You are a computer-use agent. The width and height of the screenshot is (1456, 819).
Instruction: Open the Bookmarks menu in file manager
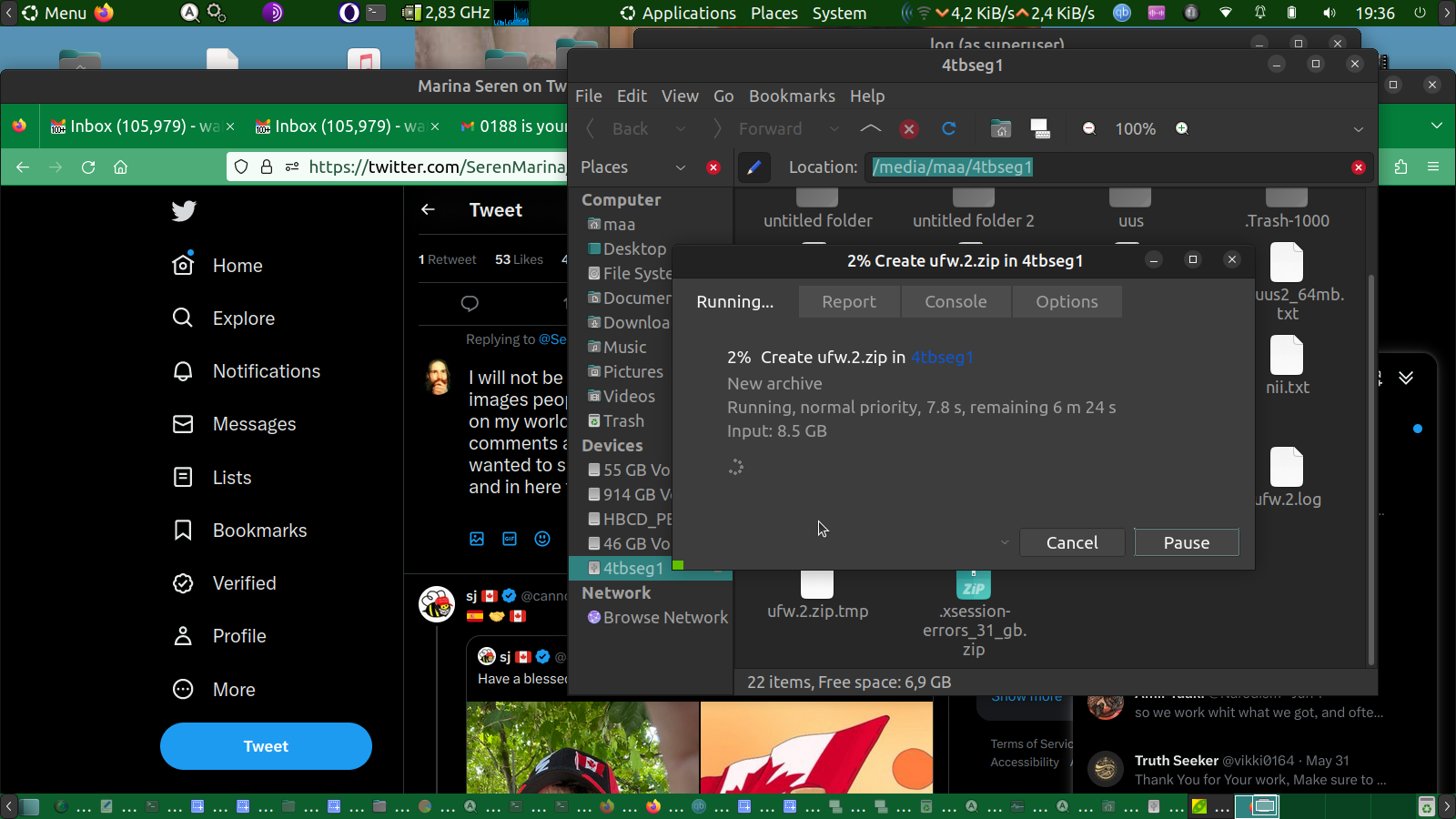(792, 96)
